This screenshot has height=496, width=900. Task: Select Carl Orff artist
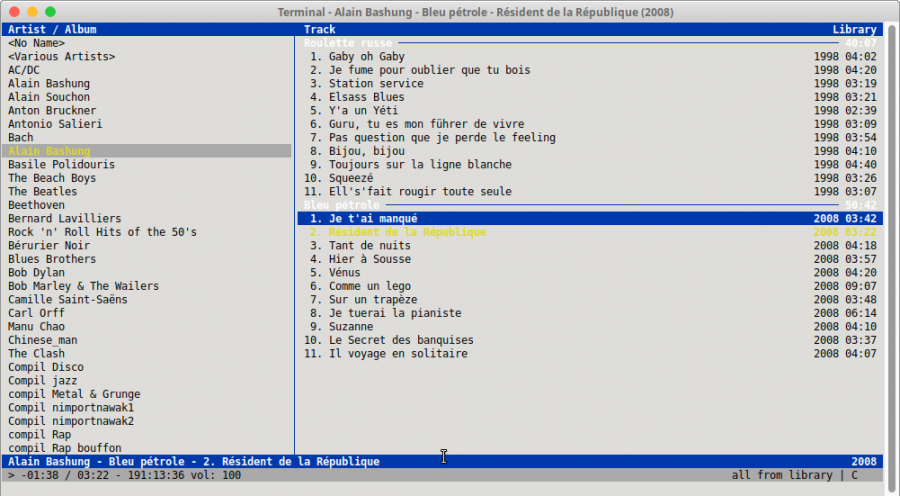pyautogui.click(x=36, y=313)
